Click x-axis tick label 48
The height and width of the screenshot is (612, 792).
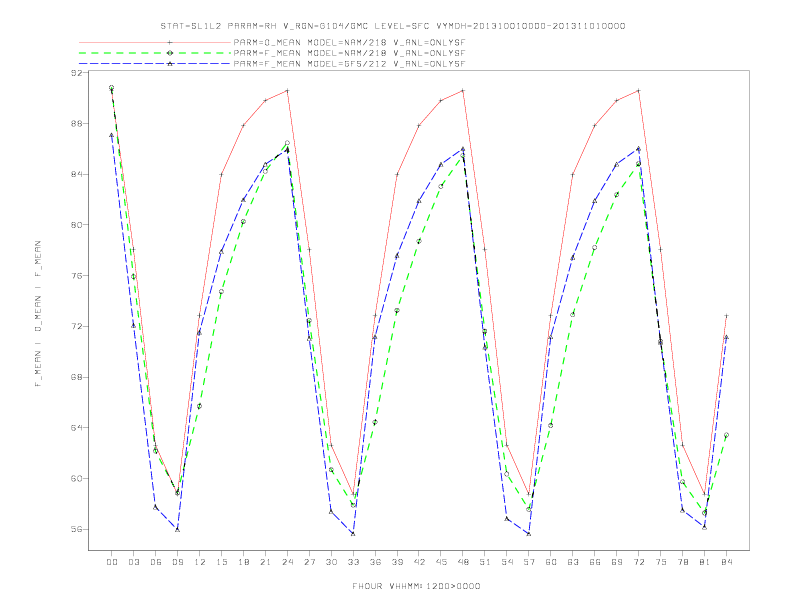coord(463,562)
